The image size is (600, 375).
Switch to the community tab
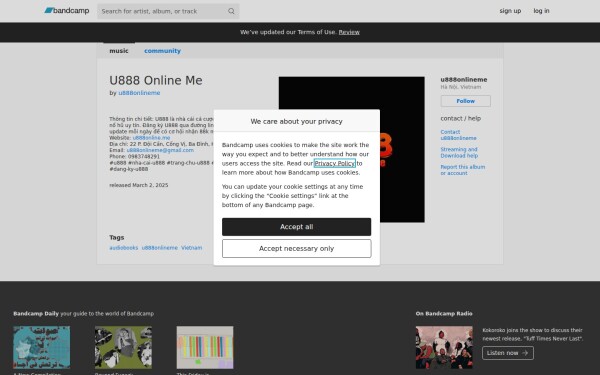(162, 51)
